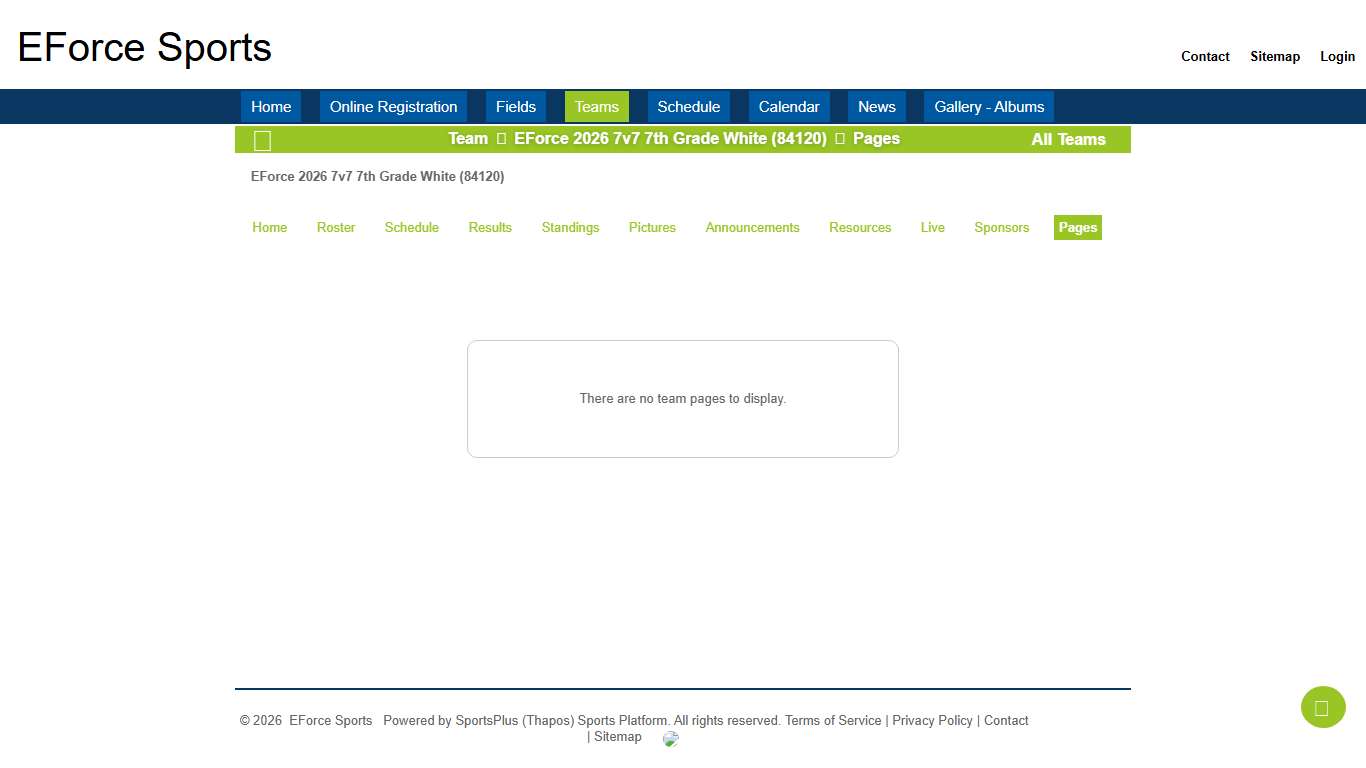Open the Privacy Policy footer link

[932, 721]
